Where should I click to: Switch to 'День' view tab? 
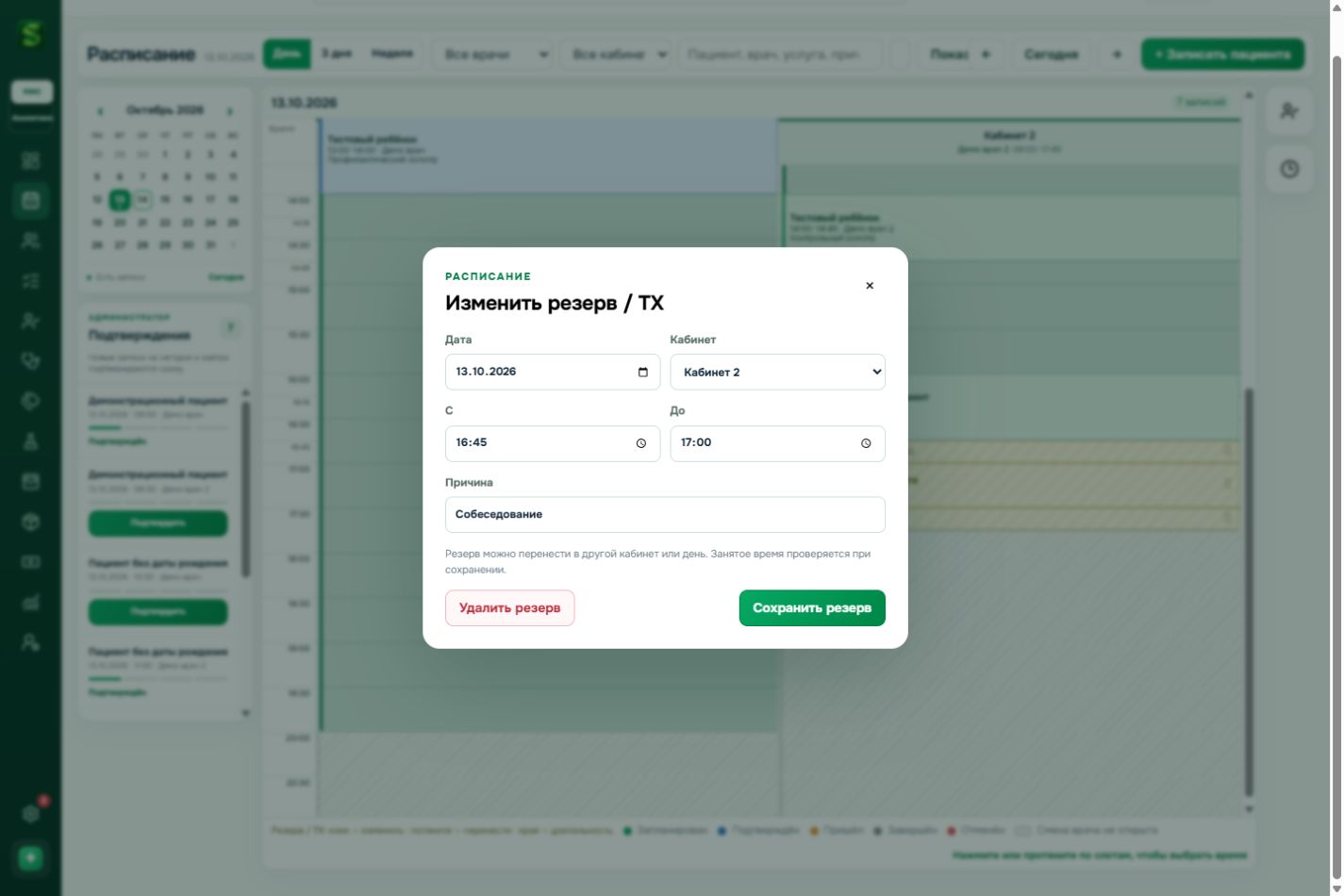point(287,54)
